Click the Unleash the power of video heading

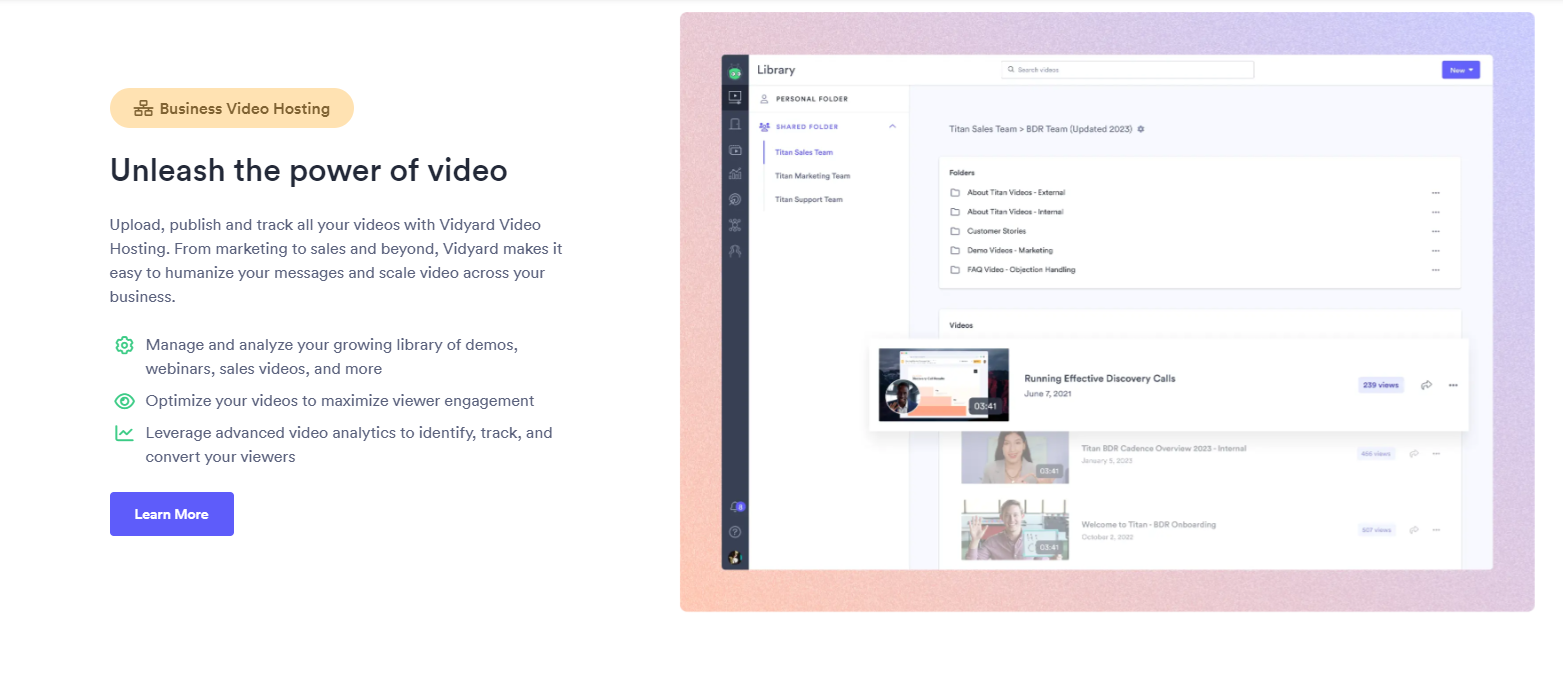pos(309,170)
